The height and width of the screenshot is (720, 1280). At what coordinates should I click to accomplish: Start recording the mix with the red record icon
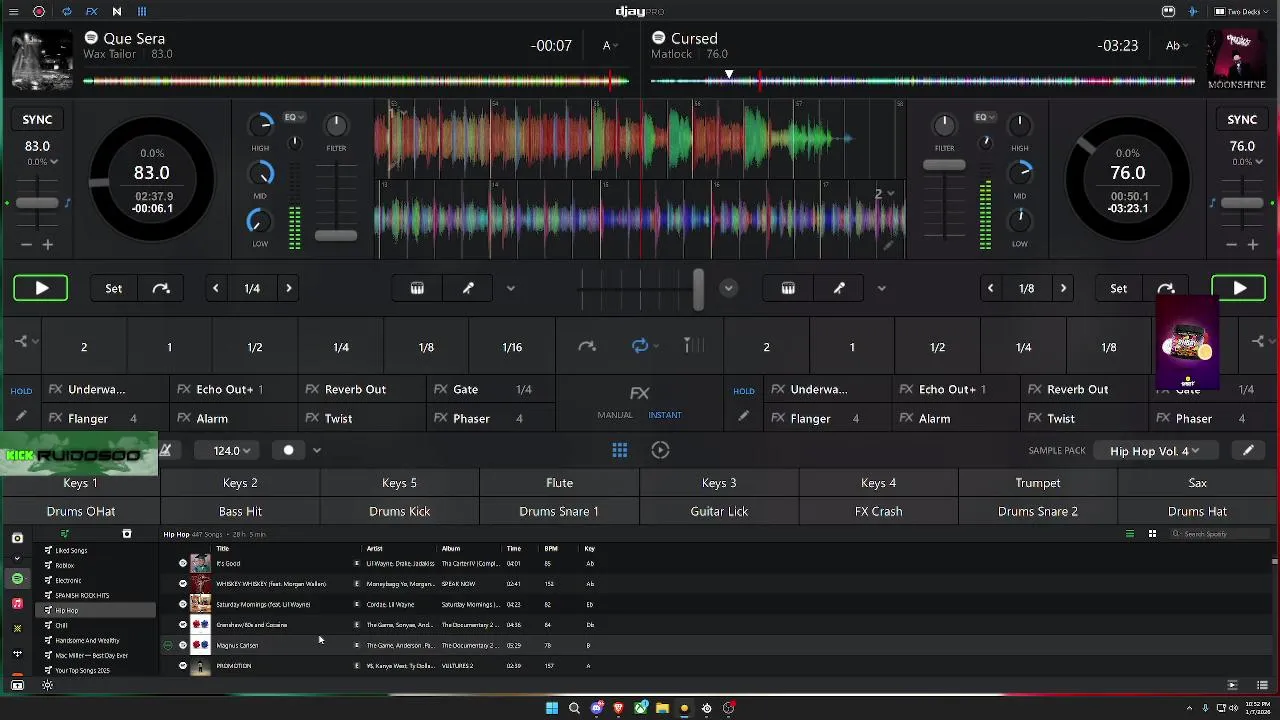(x=39, y=12)
